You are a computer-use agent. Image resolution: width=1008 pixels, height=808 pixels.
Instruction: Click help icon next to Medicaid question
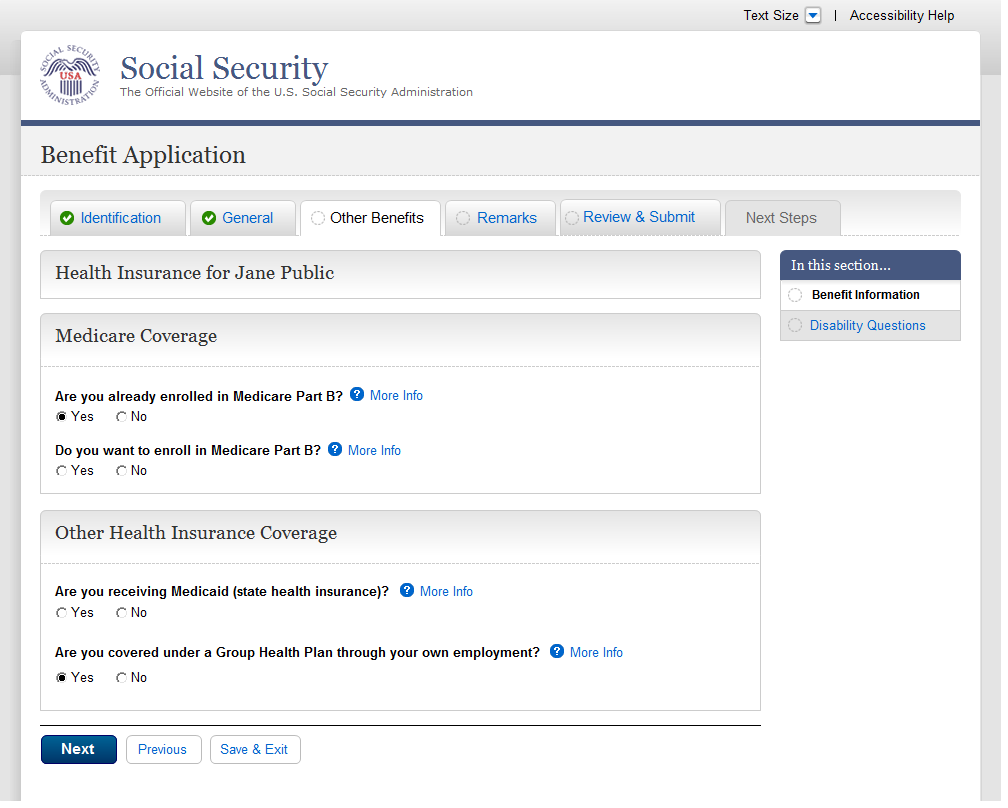pyautogui.click(x=407, y=591)
